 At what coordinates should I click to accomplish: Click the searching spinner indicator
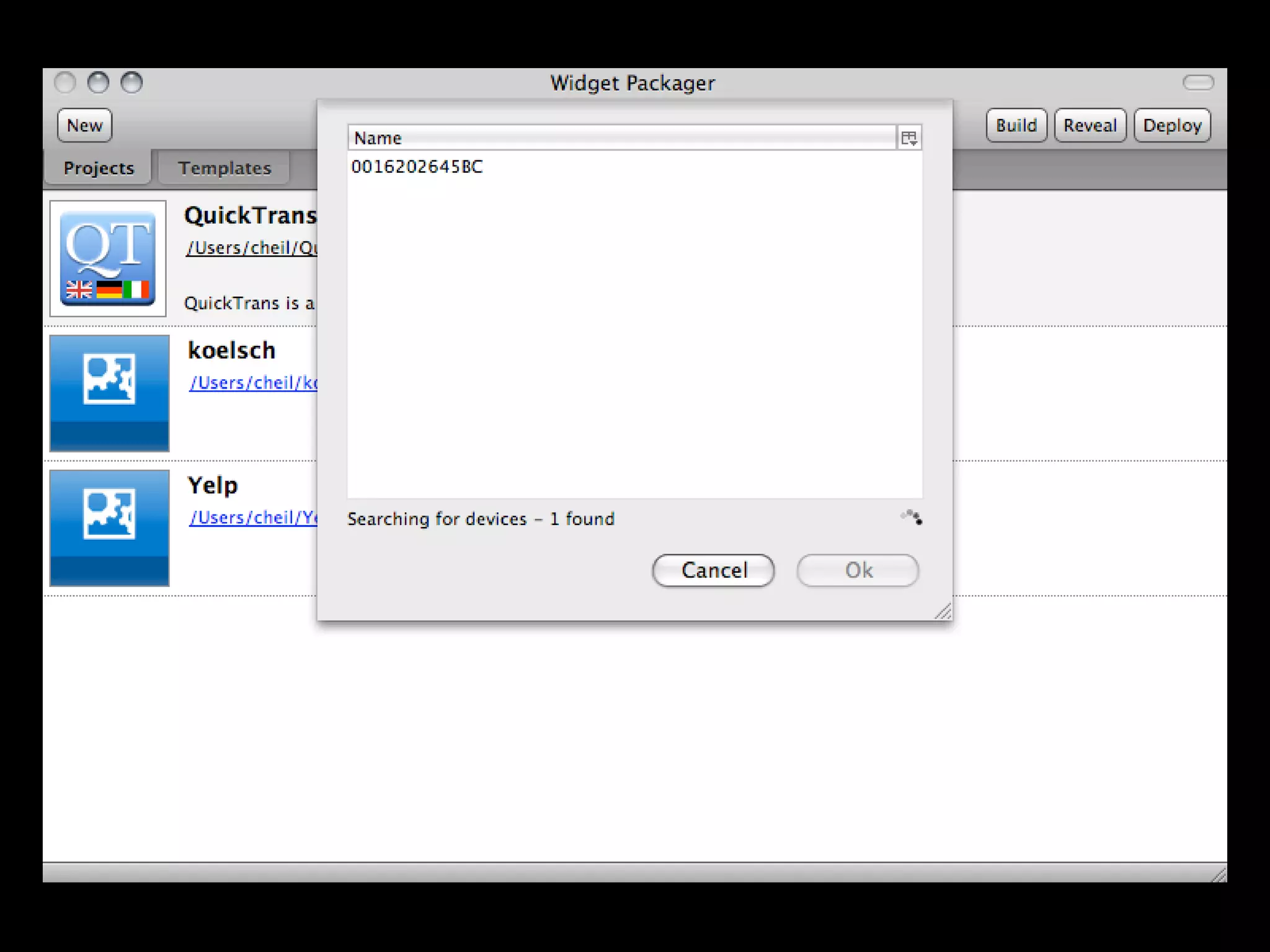[x=912, y=518]
